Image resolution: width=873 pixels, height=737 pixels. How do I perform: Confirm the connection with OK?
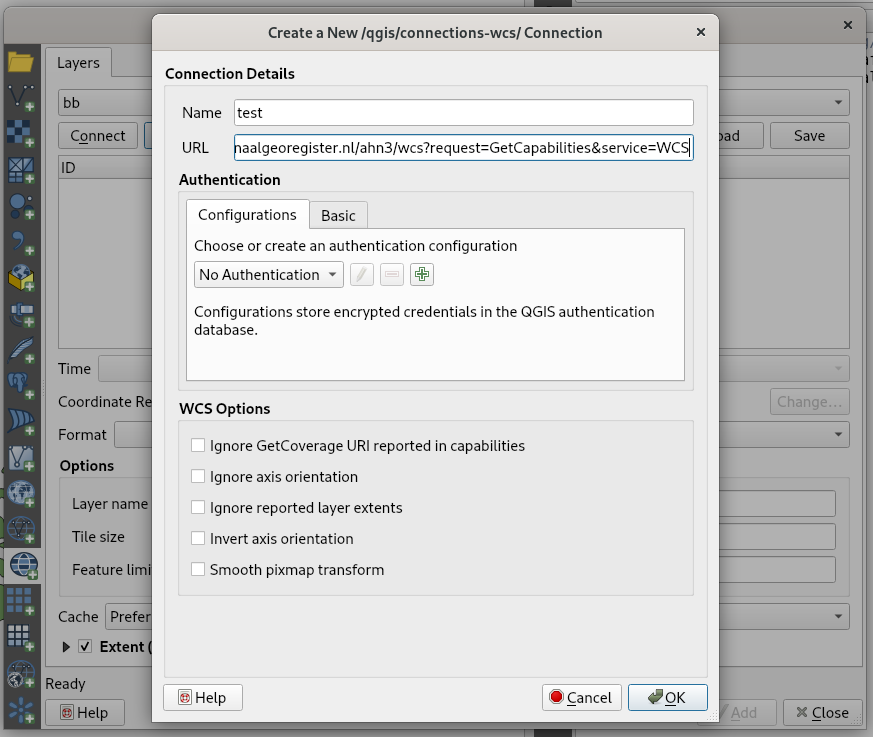(668, 697)
